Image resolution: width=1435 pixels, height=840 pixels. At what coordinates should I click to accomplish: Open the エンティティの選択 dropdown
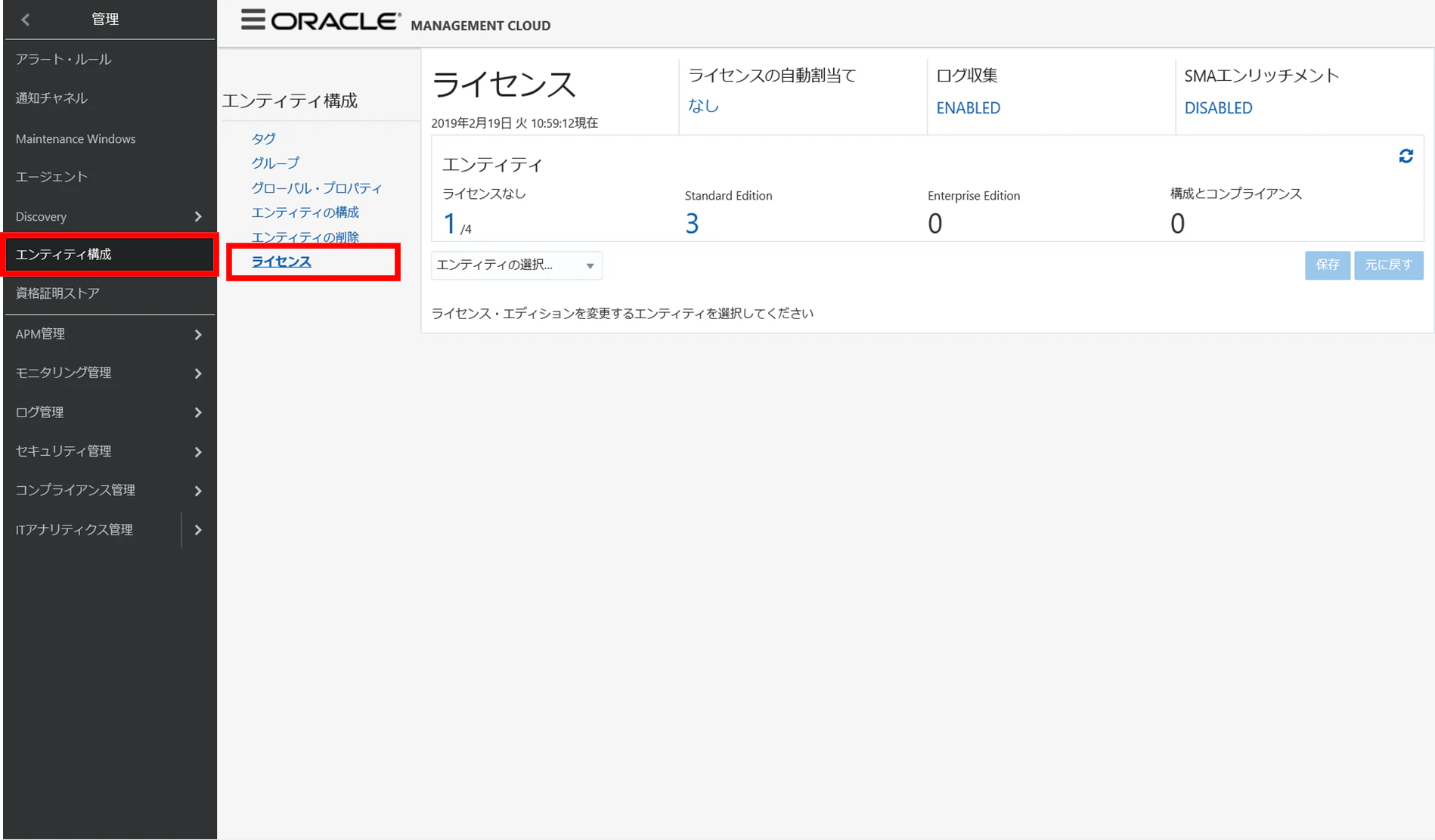click(516, 265)
